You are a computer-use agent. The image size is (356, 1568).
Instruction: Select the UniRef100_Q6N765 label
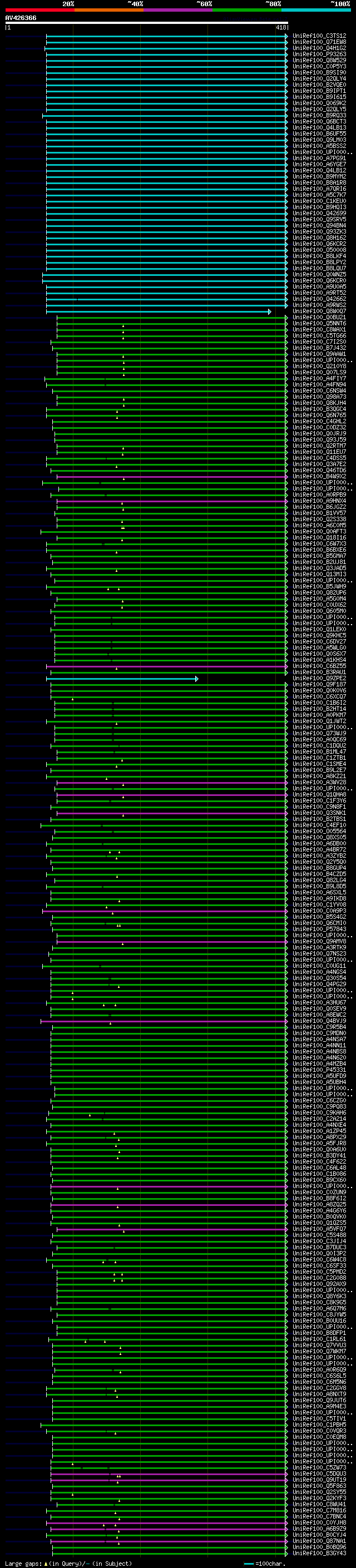pos(319,415)
